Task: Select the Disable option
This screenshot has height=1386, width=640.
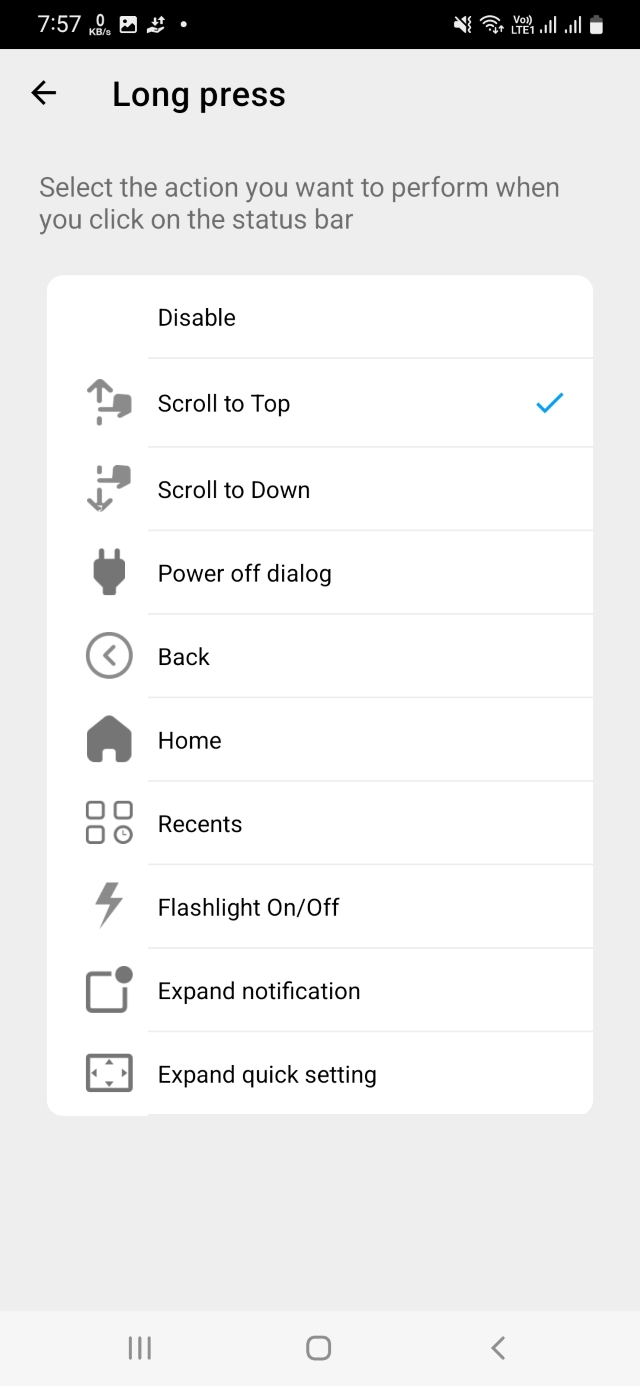Action: (x=197, y=318)
